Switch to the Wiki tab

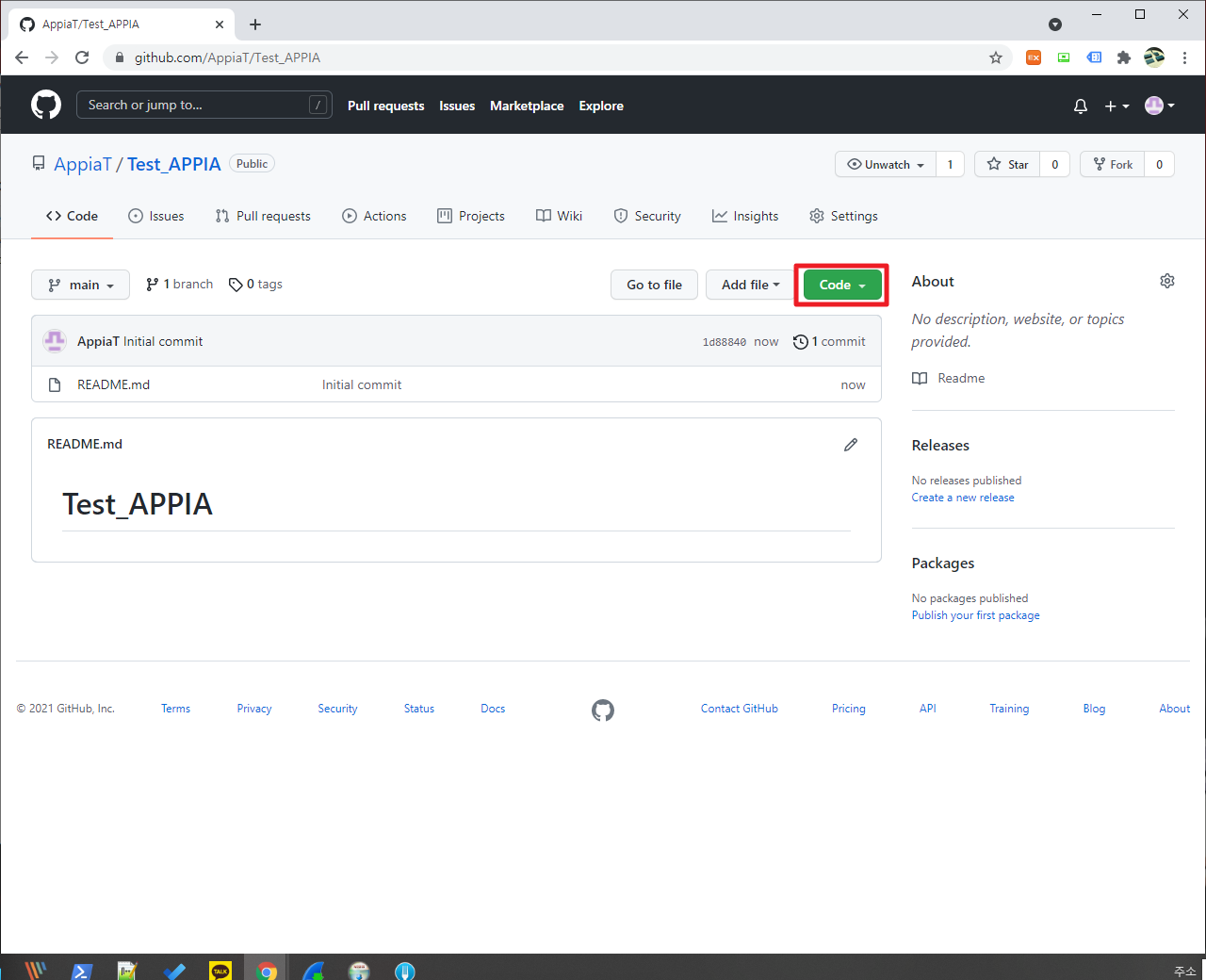click(x=560, y=216)
